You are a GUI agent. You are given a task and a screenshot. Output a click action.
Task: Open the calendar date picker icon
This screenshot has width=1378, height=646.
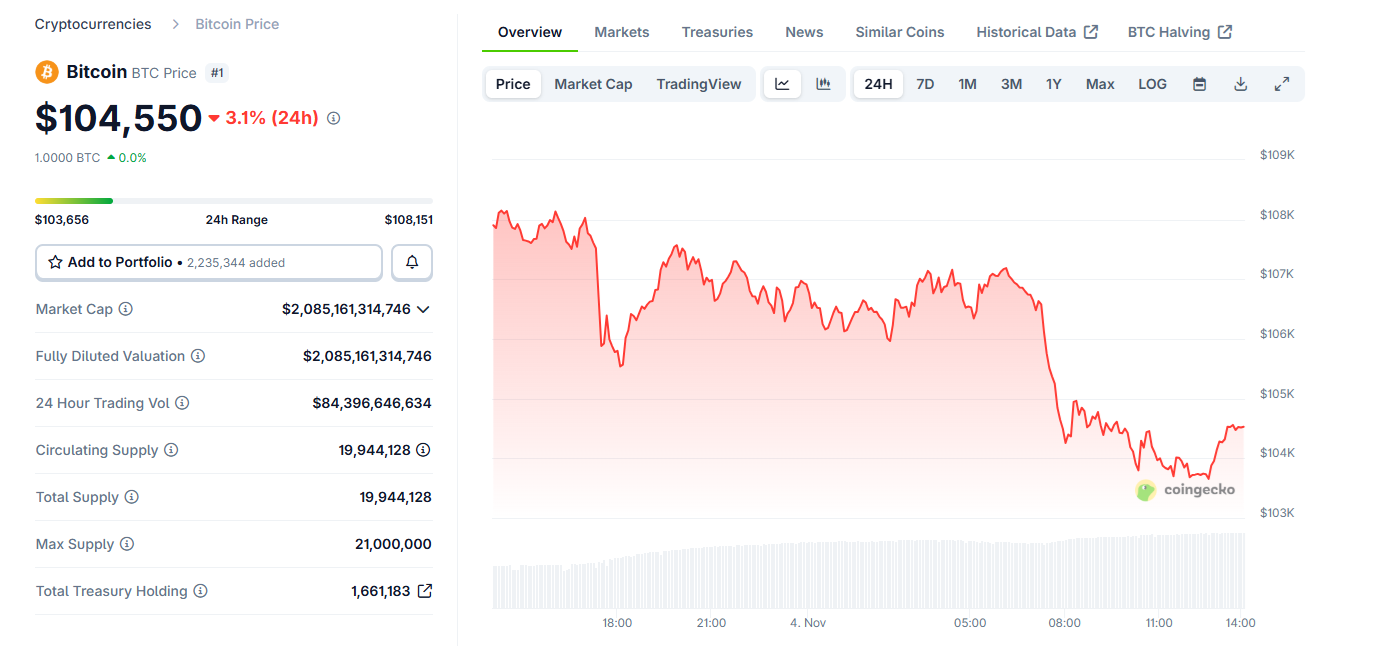1199,84
